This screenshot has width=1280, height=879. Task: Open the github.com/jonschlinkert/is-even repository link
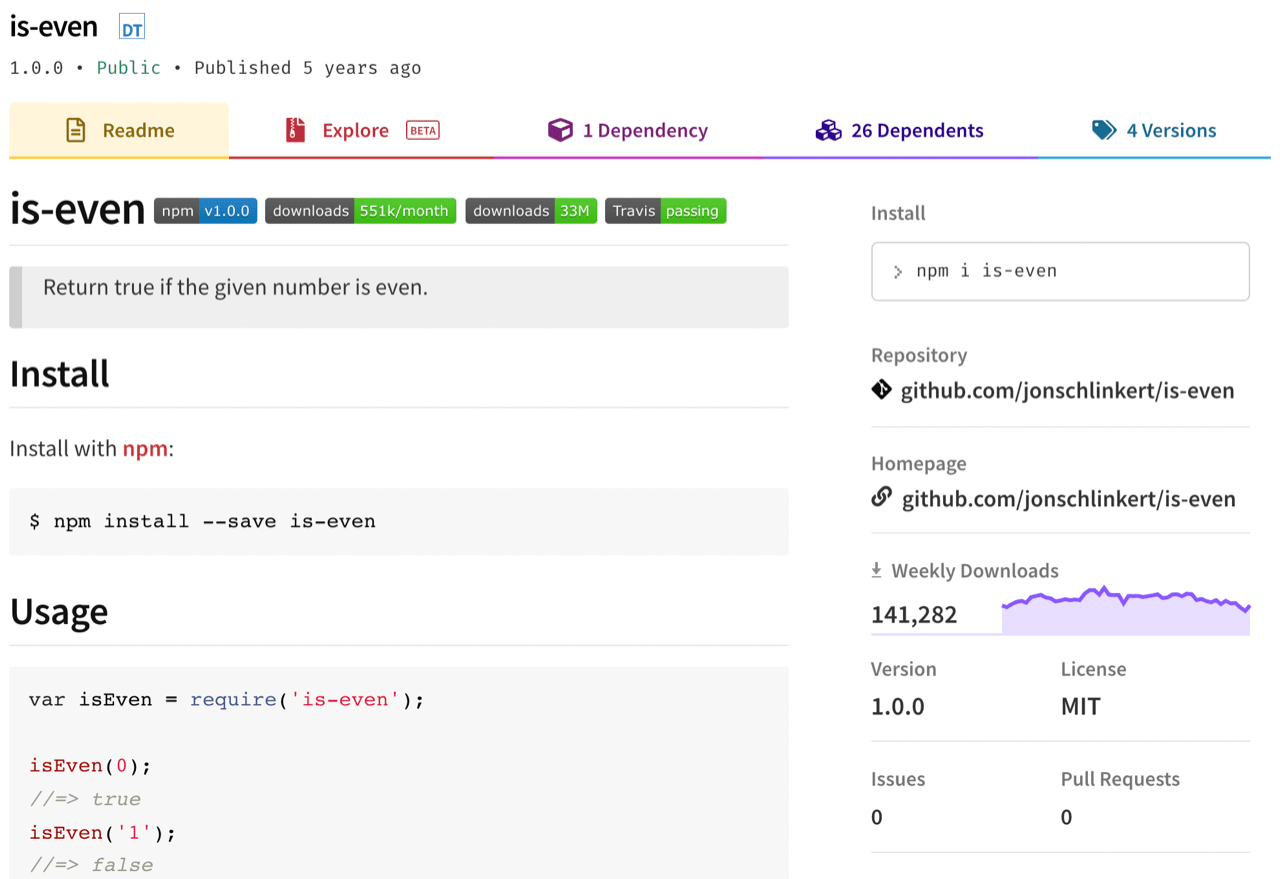1069,390
